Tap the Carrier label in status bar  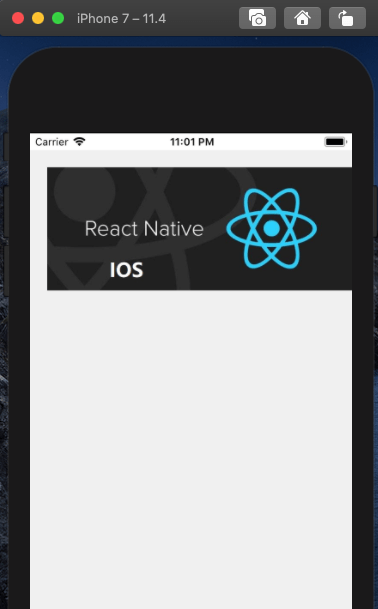coord(52,142)
